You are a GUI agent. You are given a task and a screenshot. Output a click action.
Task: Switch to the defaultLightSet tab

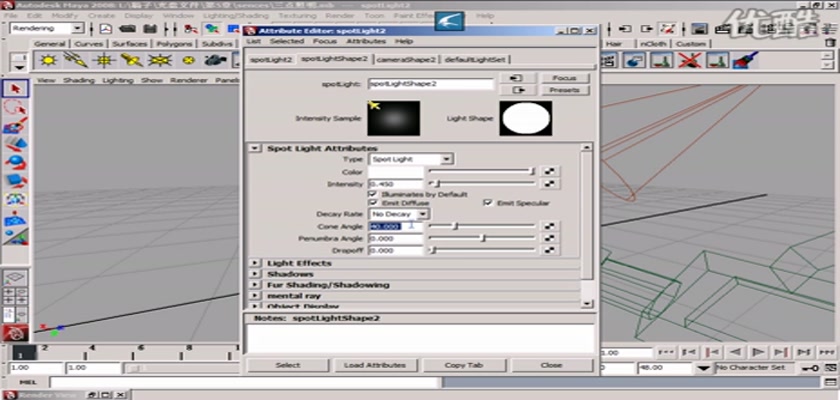click(x=474, y=60)
